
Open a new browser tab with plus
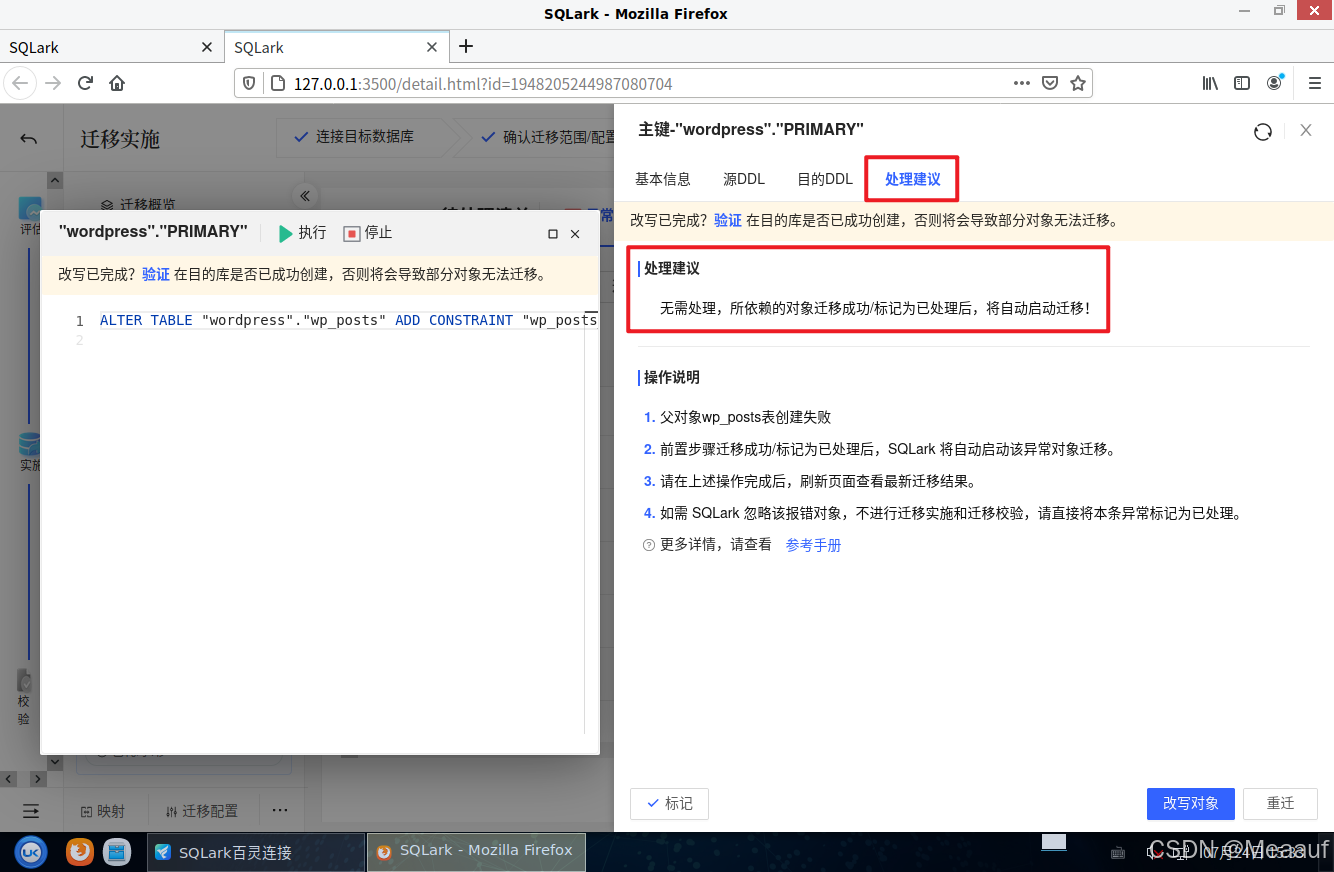(466, 46)
